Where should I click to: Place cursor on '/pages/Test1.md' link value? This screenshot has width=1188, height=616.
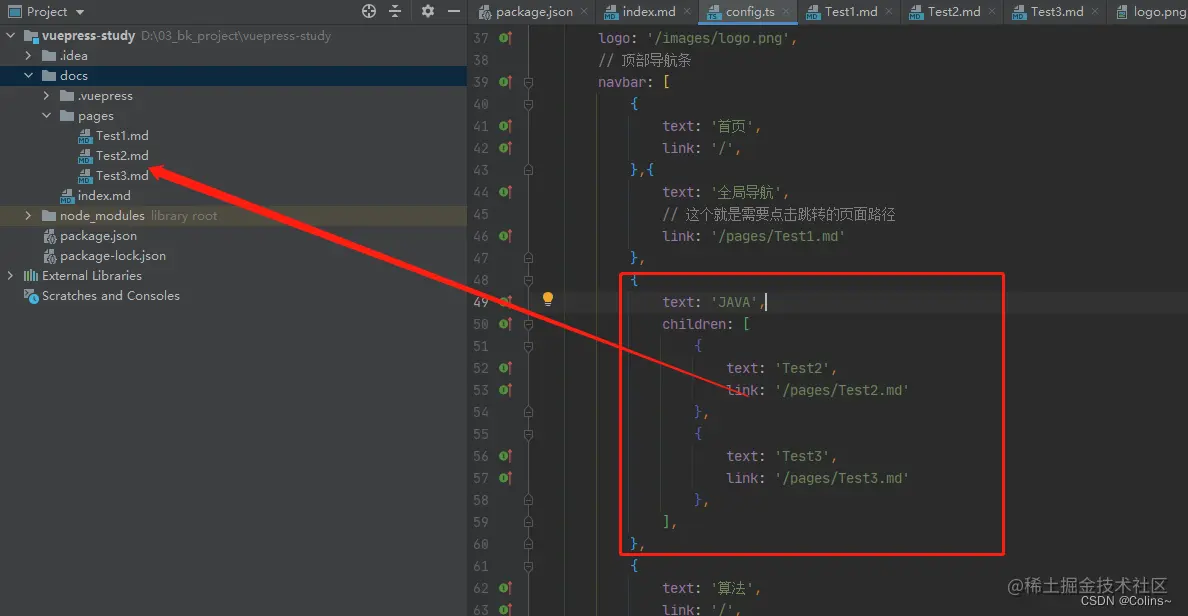778,236
